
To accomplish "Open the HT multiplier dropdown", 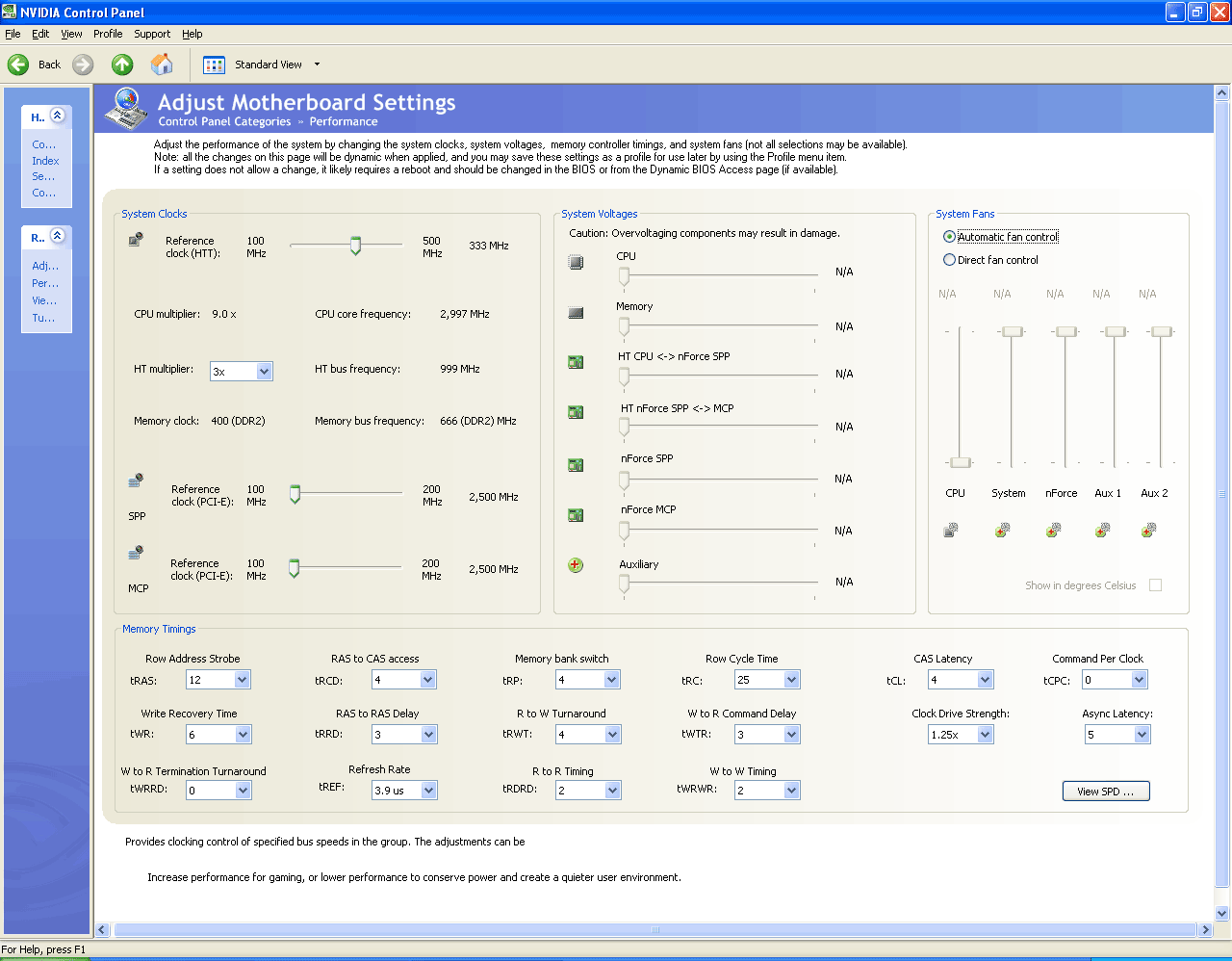I will click(x=264, y=372).
